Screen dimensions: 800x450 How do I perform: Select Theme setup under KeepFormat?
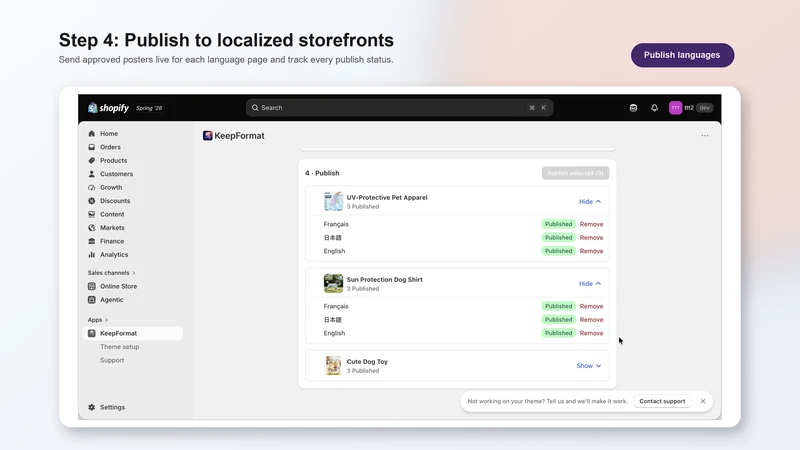click(119, 347)
